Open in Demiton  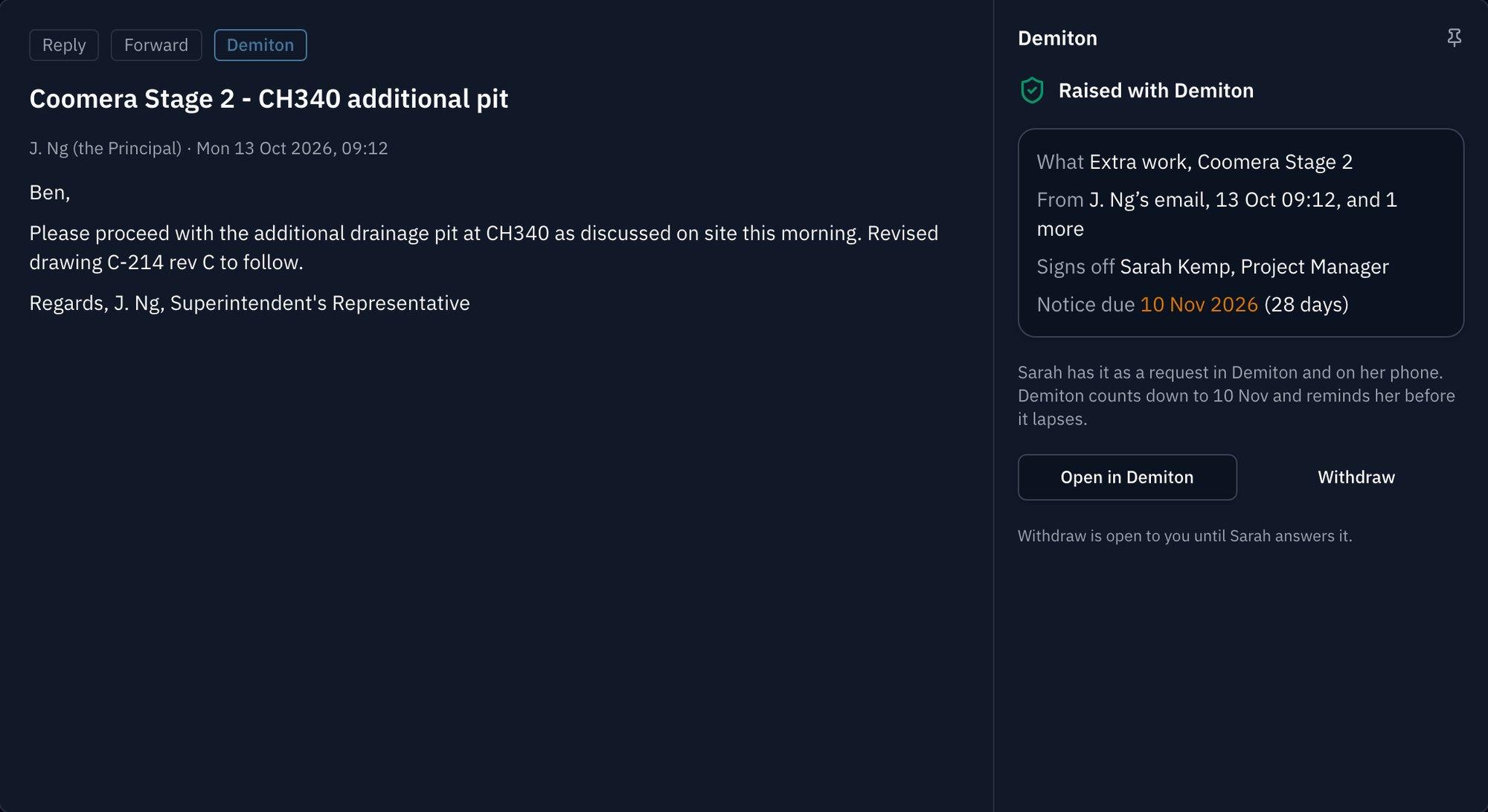[1127, 477]
